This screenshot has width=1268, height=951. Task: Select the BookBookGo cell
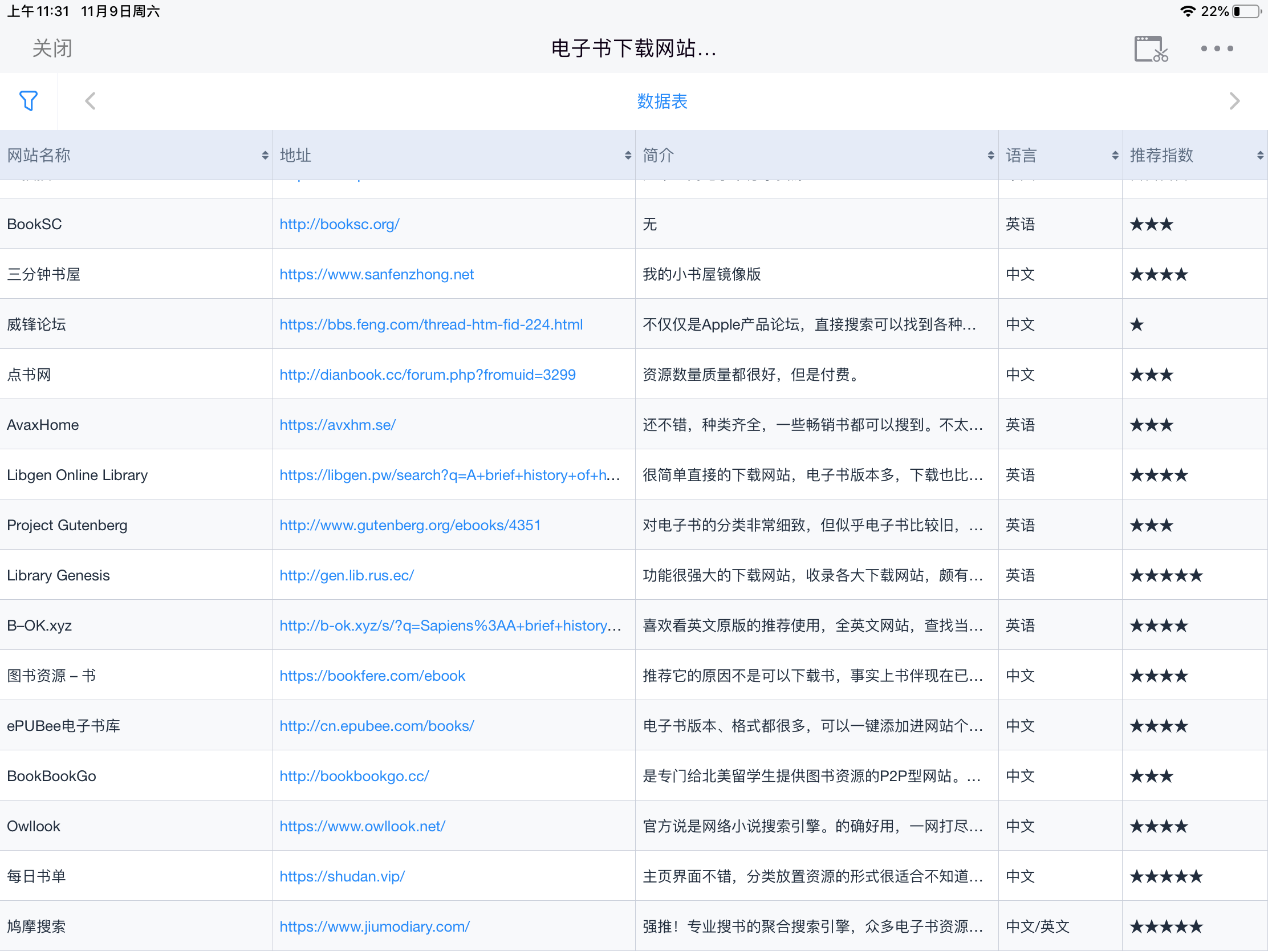click(x=136, y=776)
